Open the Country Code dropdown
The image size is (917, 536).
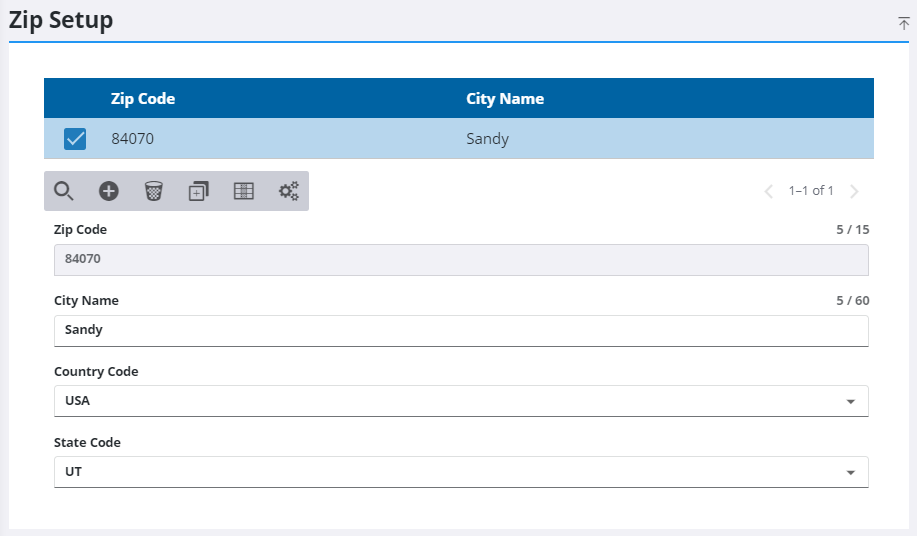pos(461,401)
